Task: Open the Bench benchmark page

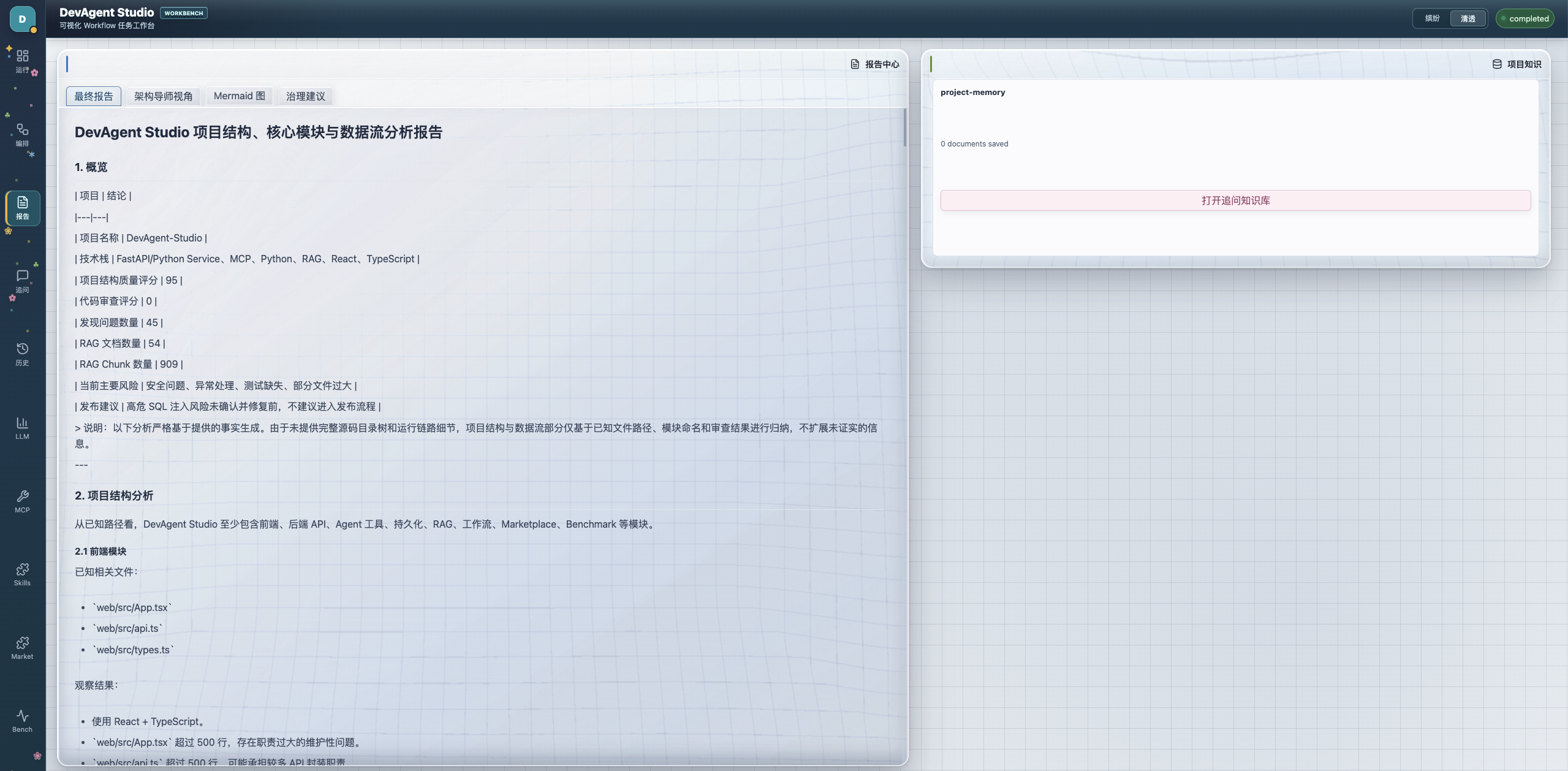Action: pos(23,721)
